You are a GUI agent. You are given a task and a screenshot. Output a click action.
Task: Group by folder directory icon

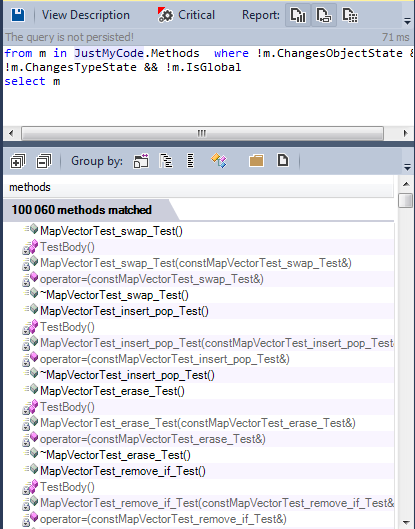pyautogui.click(x=256, y=161)
